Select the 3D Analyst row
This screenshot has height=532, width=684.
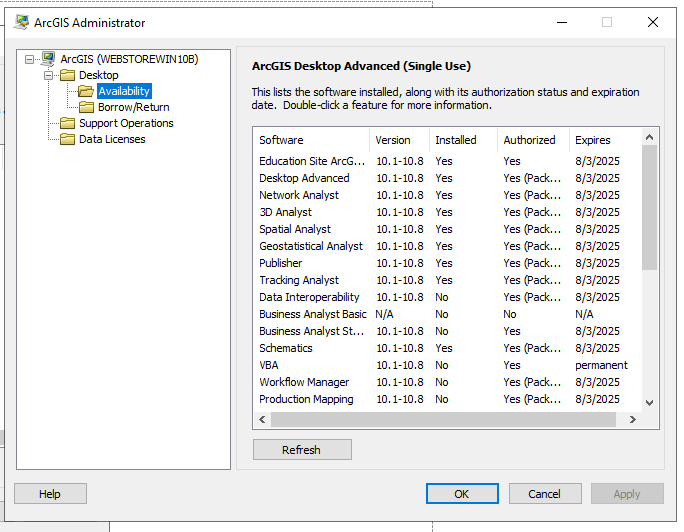(x=448, y=212)
